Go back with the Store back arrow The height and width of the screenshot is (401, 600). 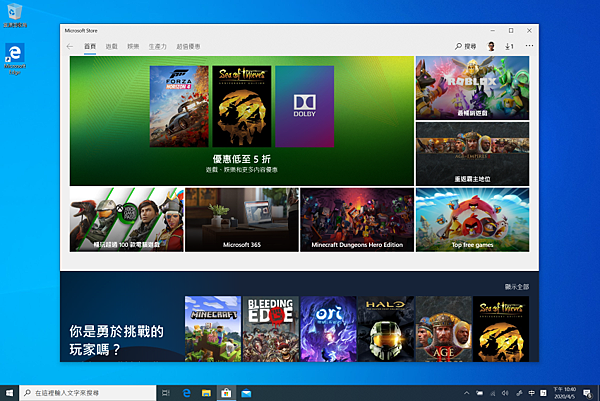point(70,46)
